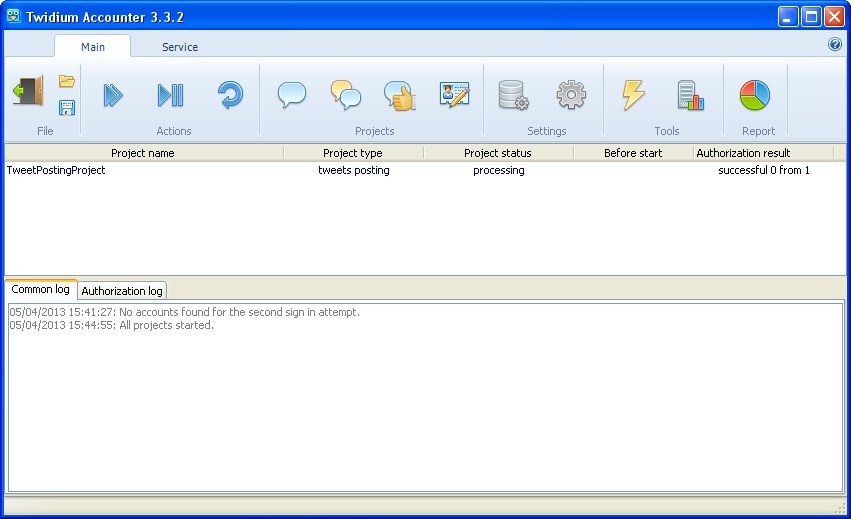Click the 'No accounts found' log line
851x519 pixels.
(x=185, y=312)
